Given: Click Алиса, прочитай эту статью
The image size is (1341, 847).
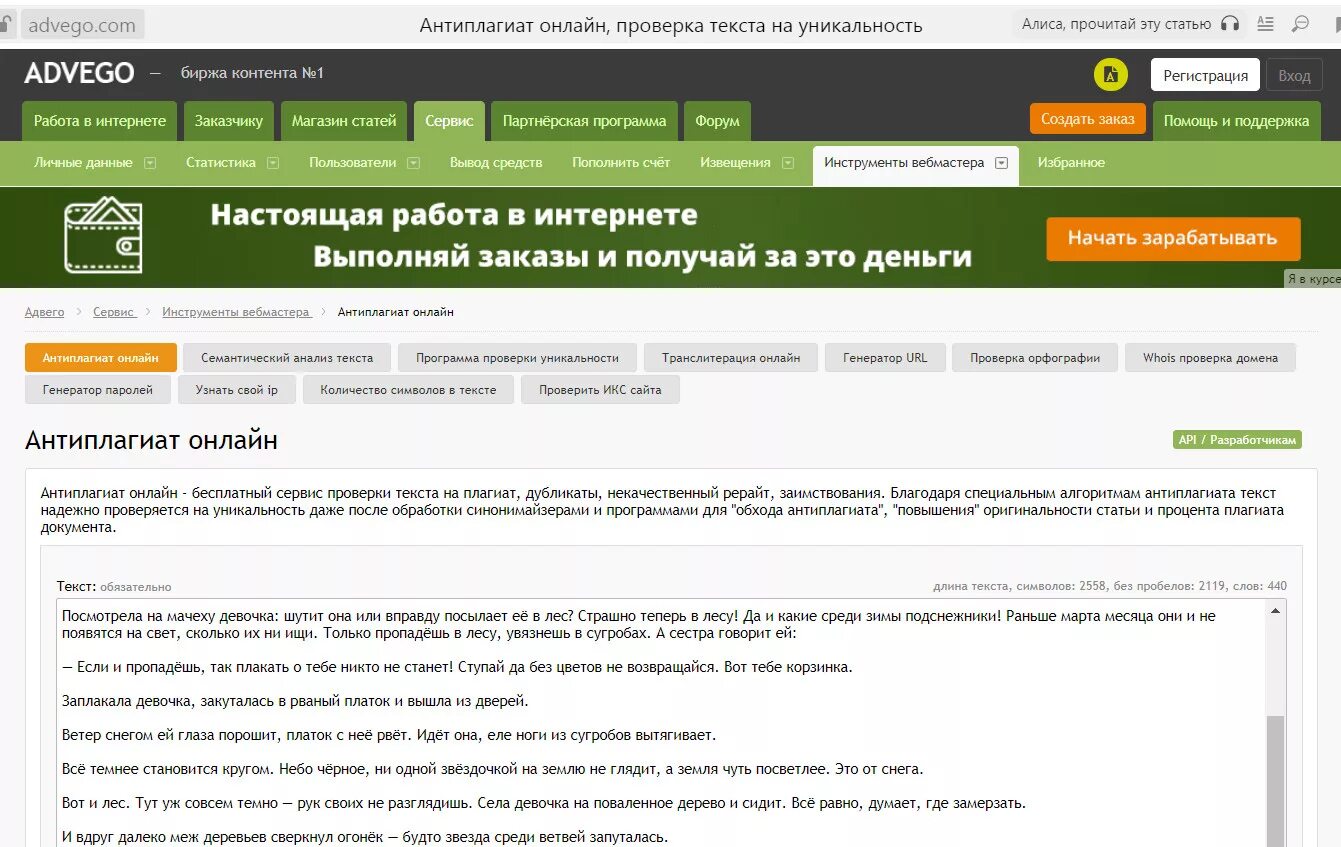Looking at the screenshot, I should coord(1116,24).
